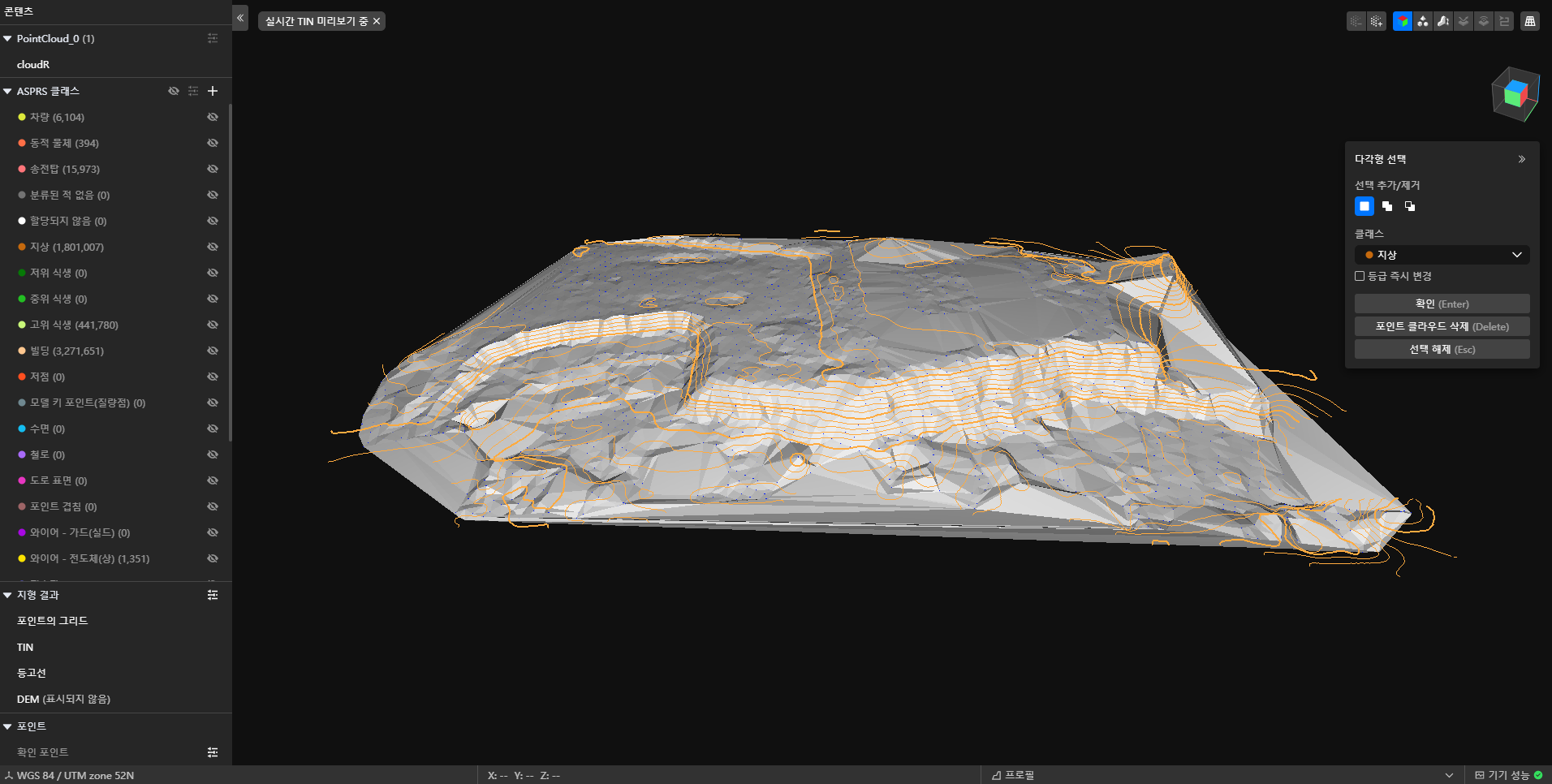Close the real-time TIN preview chip
Viewport: 1552px width, 784px height.
tap(377, 21)
